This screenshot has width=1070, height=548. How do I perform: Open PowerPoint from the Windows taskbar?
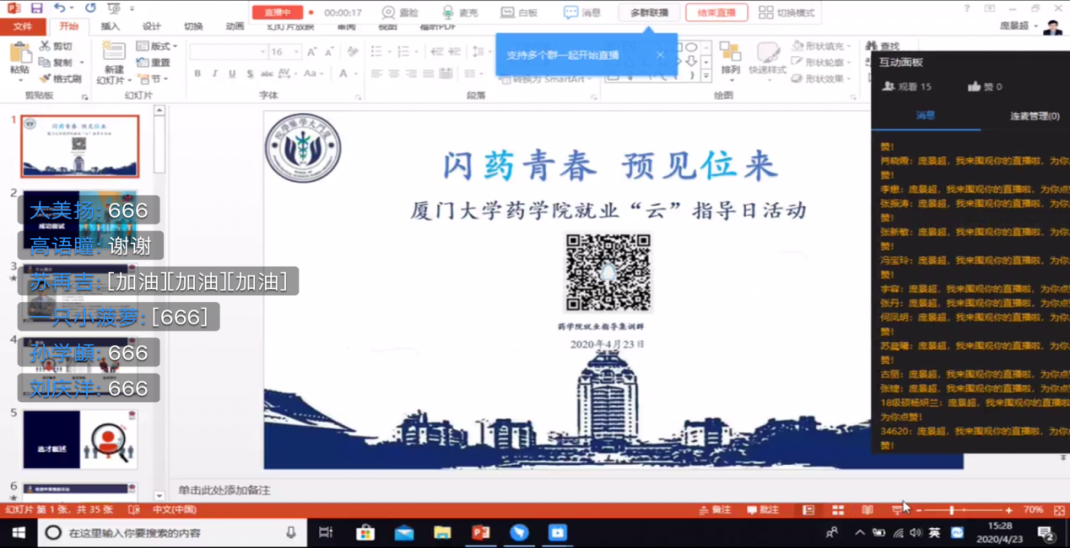481,533
